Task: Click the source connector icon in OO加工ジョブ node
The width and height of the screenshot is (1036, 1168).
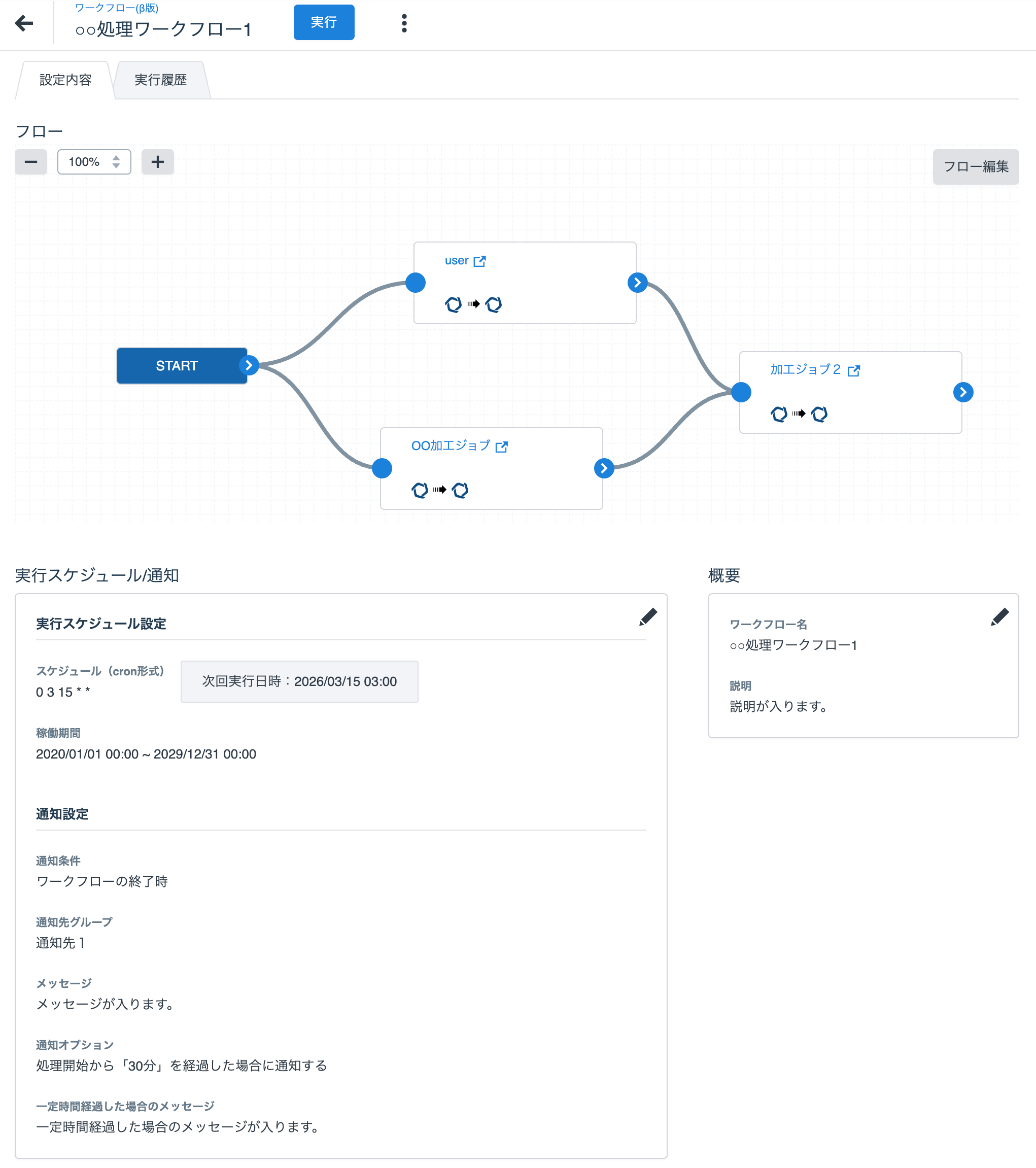Action: [420, 490]
